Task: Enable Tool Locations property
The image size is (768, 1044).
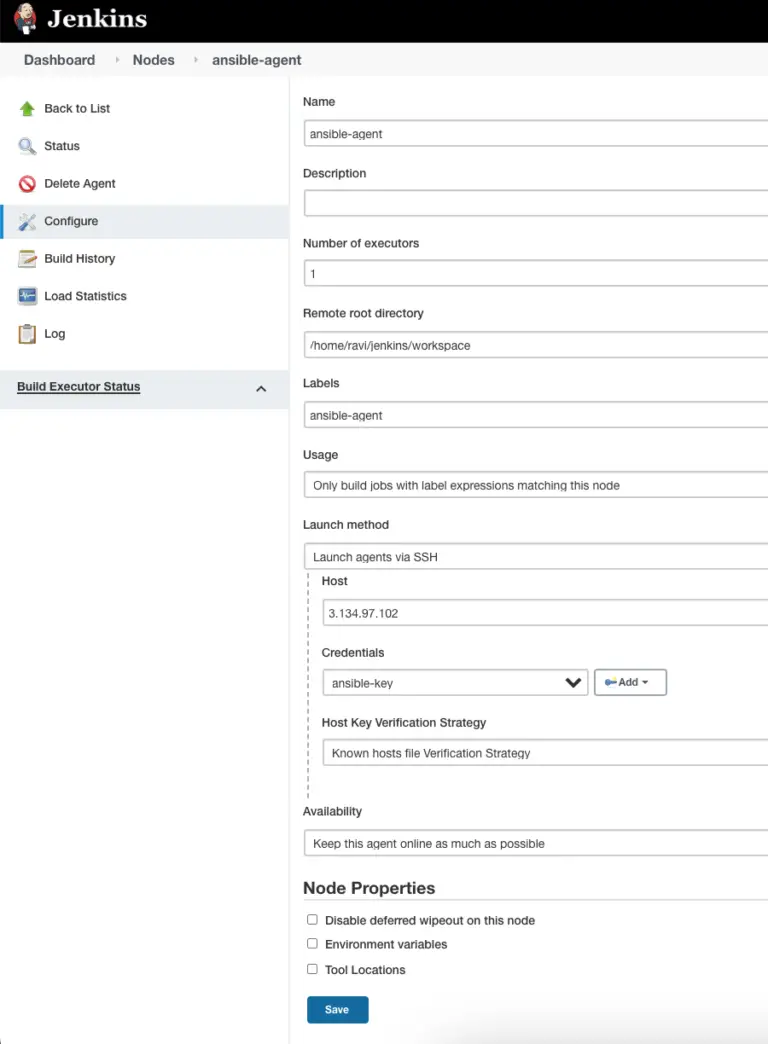Action: [312, 969]
